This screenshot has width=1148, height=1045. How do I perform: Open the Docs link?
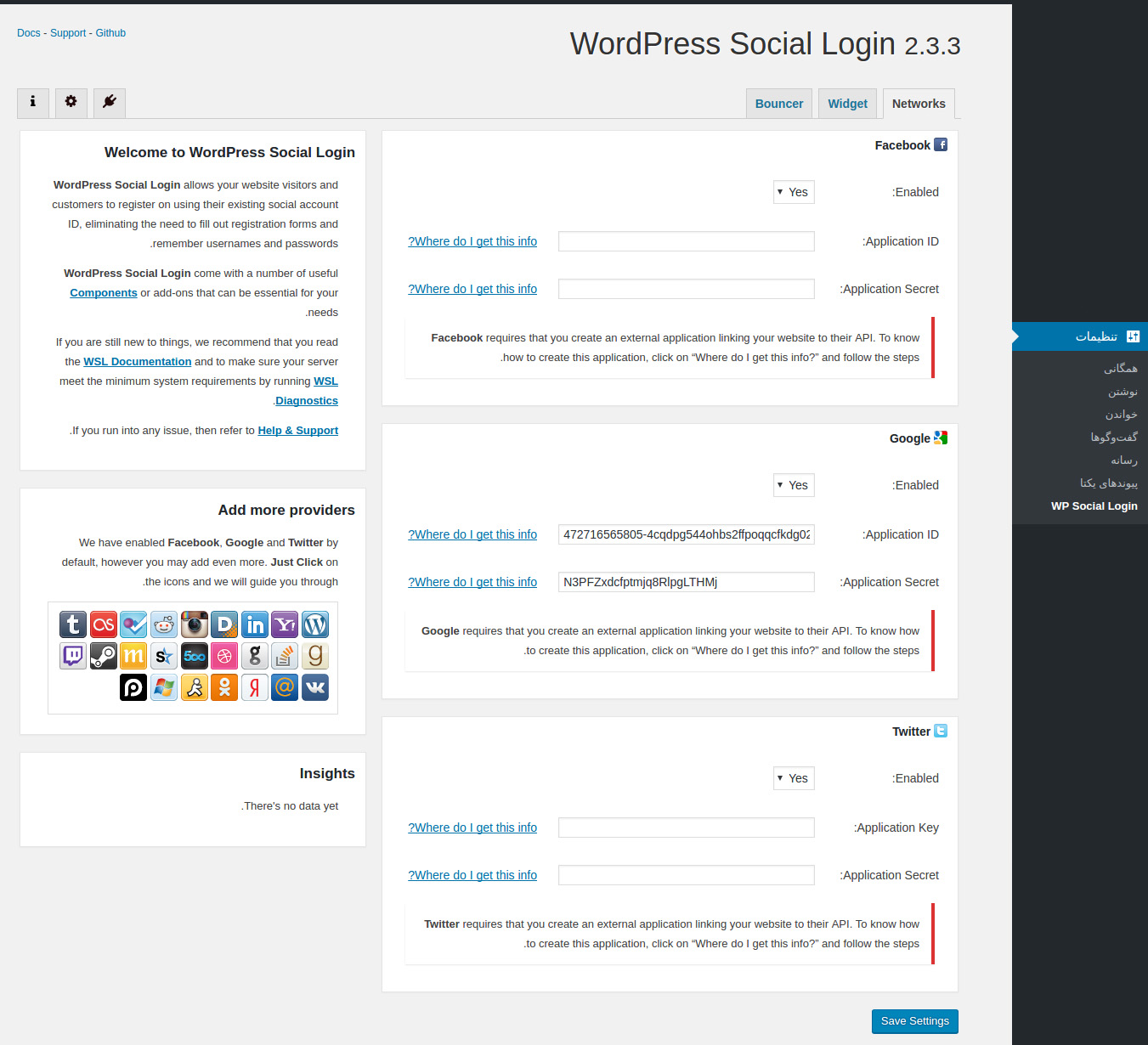pos(29,33)
